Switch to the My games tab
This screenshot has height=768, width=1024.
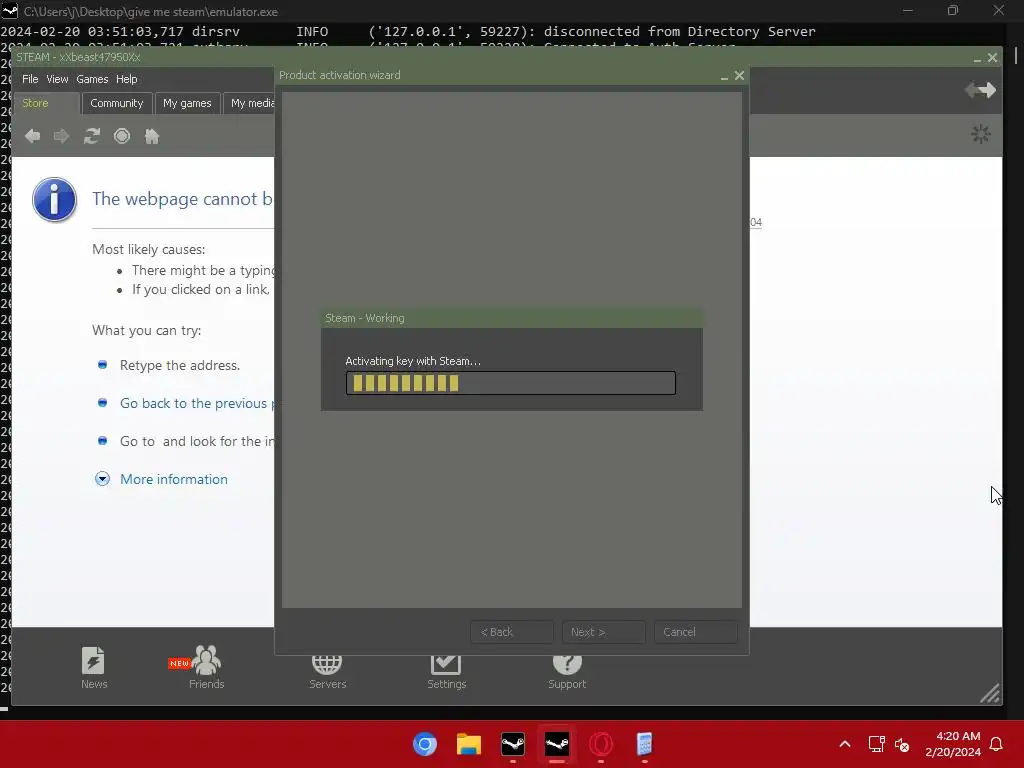tap(187, 103)
